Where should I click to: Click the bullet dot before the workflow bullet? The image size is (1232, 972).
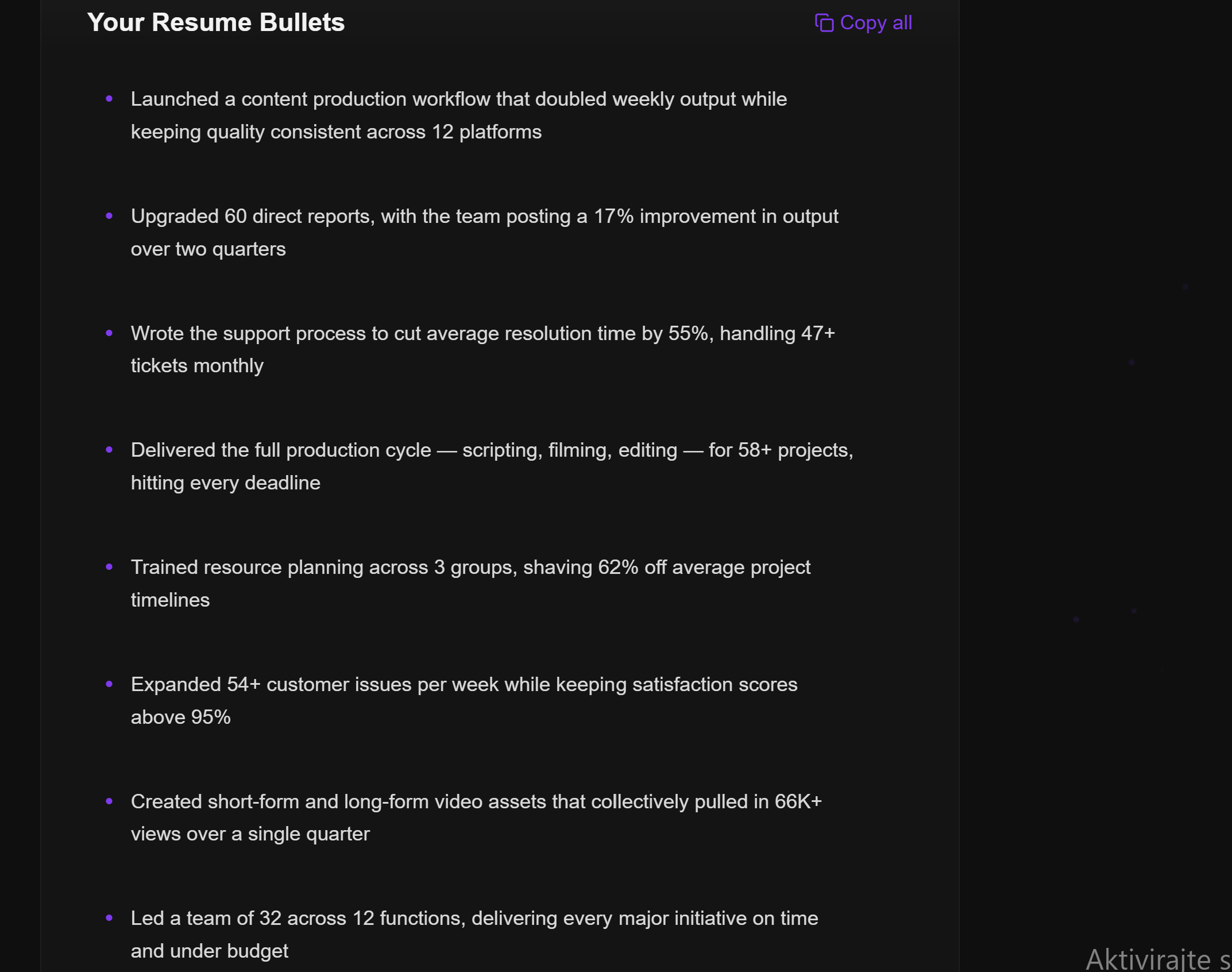[x=109, y=100]
